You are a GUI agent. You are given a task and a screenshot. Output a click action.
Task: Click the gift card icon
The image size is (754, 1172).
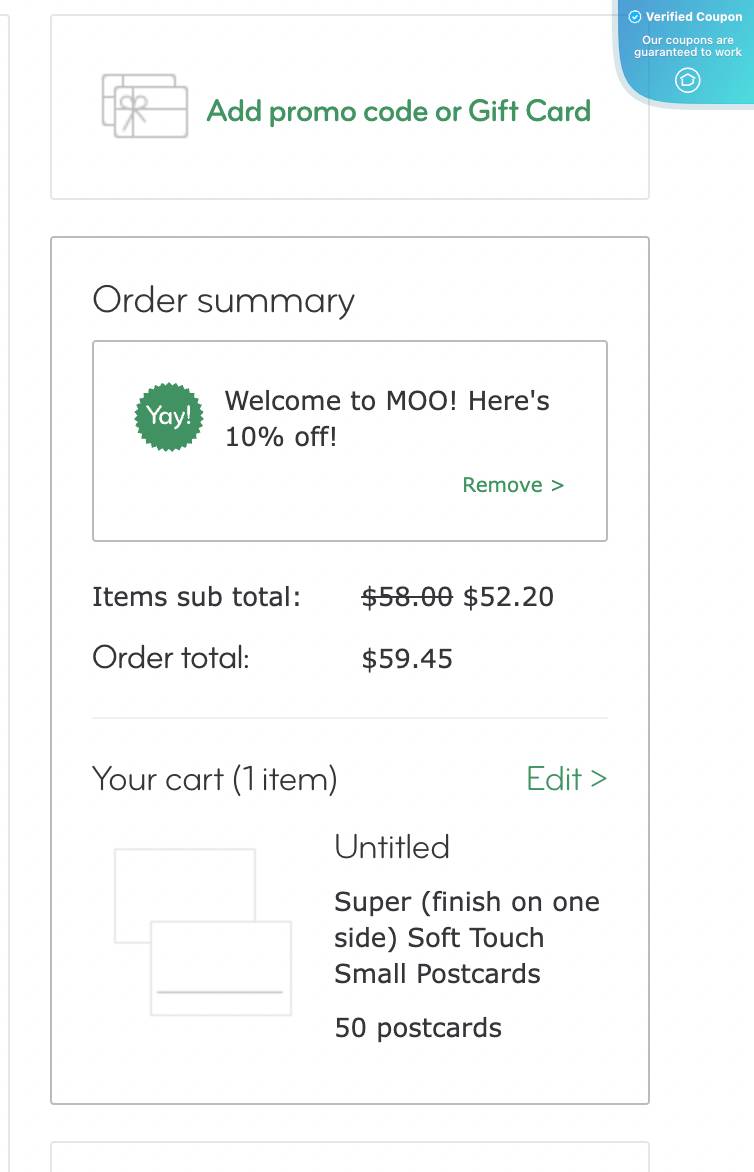(x=145, y=105)
